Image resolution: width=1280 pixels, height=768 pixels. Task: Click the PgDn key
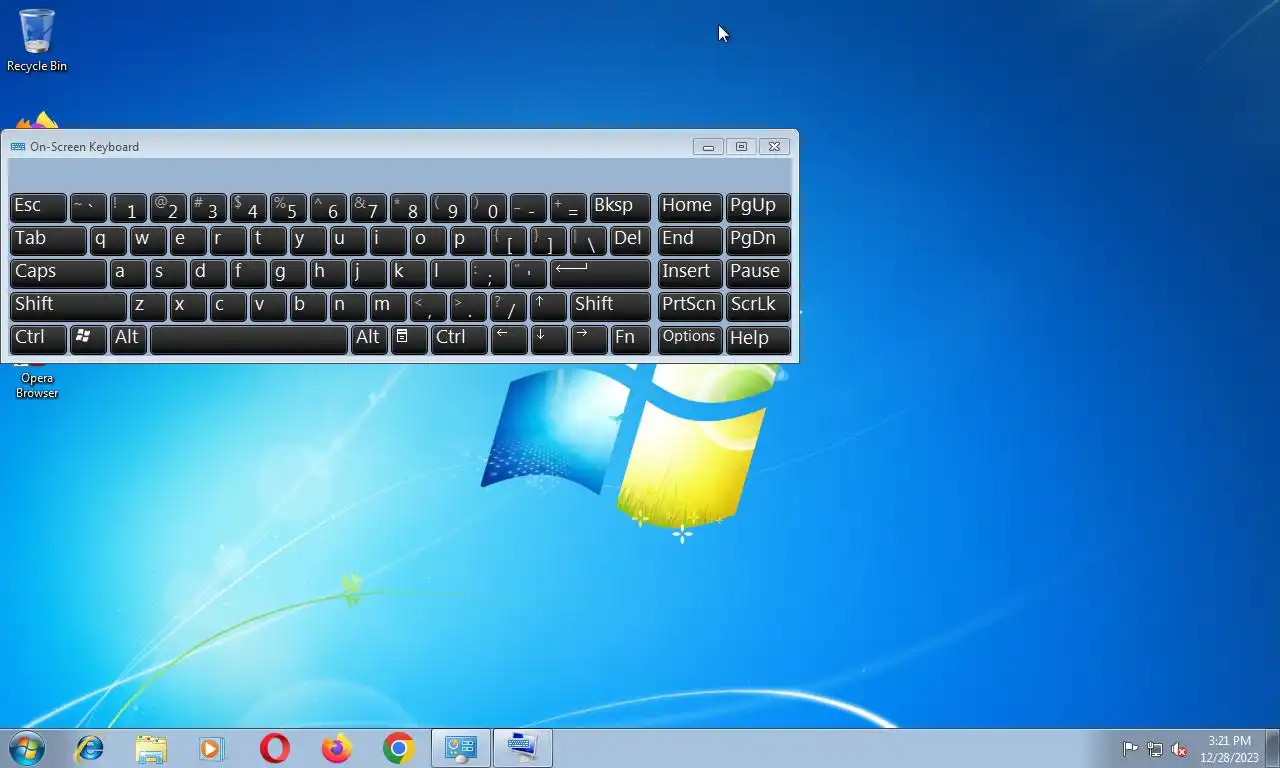[x=758, y=240]
